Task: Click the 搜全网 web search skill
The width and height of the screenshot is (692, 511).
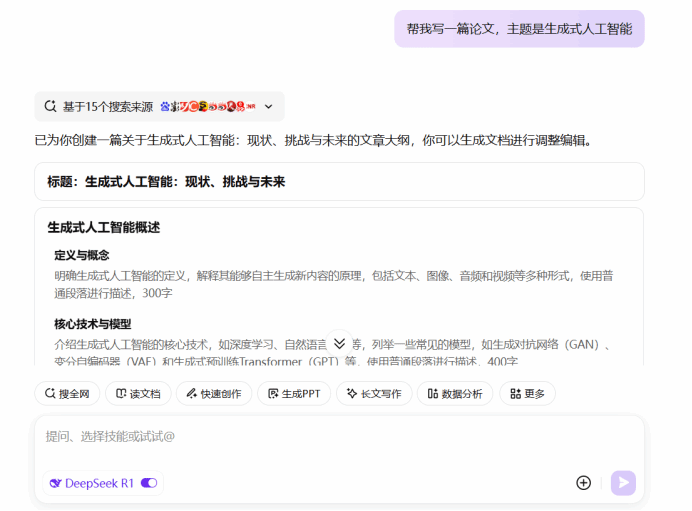Action: pyautogui.click(x=67, y=394)
